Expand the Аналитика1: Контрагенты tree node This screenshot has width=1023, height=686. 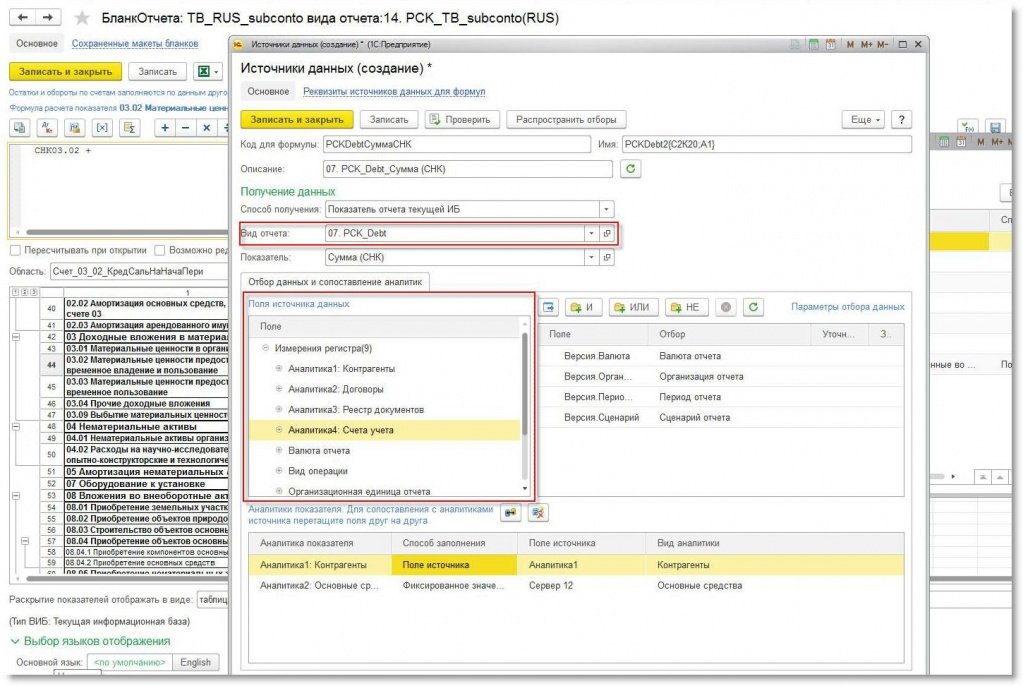[x=279, y=369]
